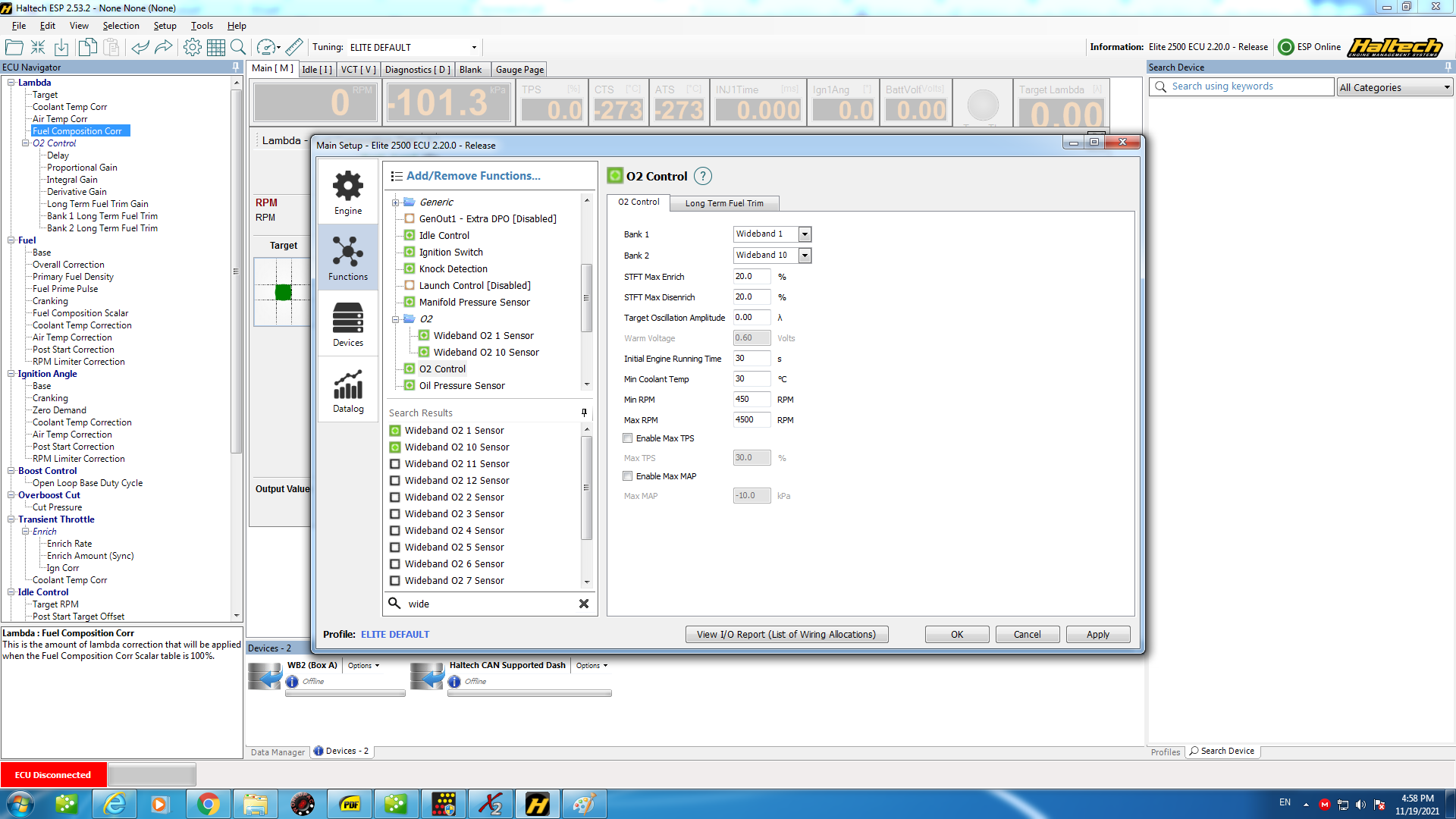
Task: Switch to the Long Term Fuel Trim tab
Action: pyautogui.click(x=724, y=203)
